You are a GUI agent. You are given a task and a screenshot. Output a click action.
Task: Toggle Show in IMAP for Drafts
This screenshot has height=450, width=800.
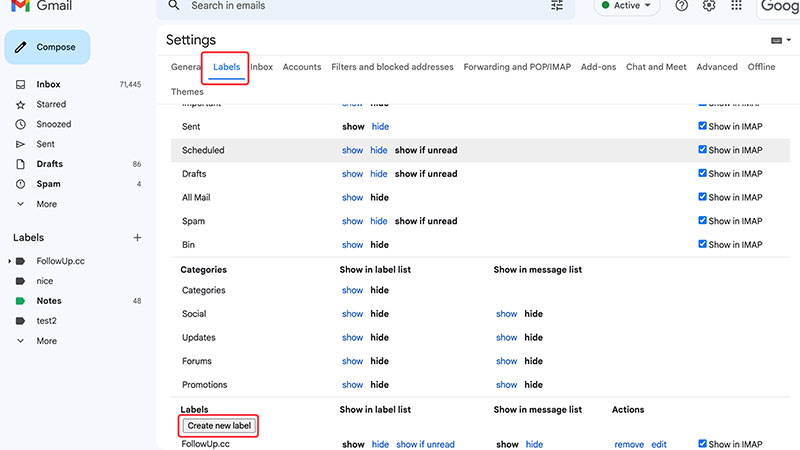point(703,173)
